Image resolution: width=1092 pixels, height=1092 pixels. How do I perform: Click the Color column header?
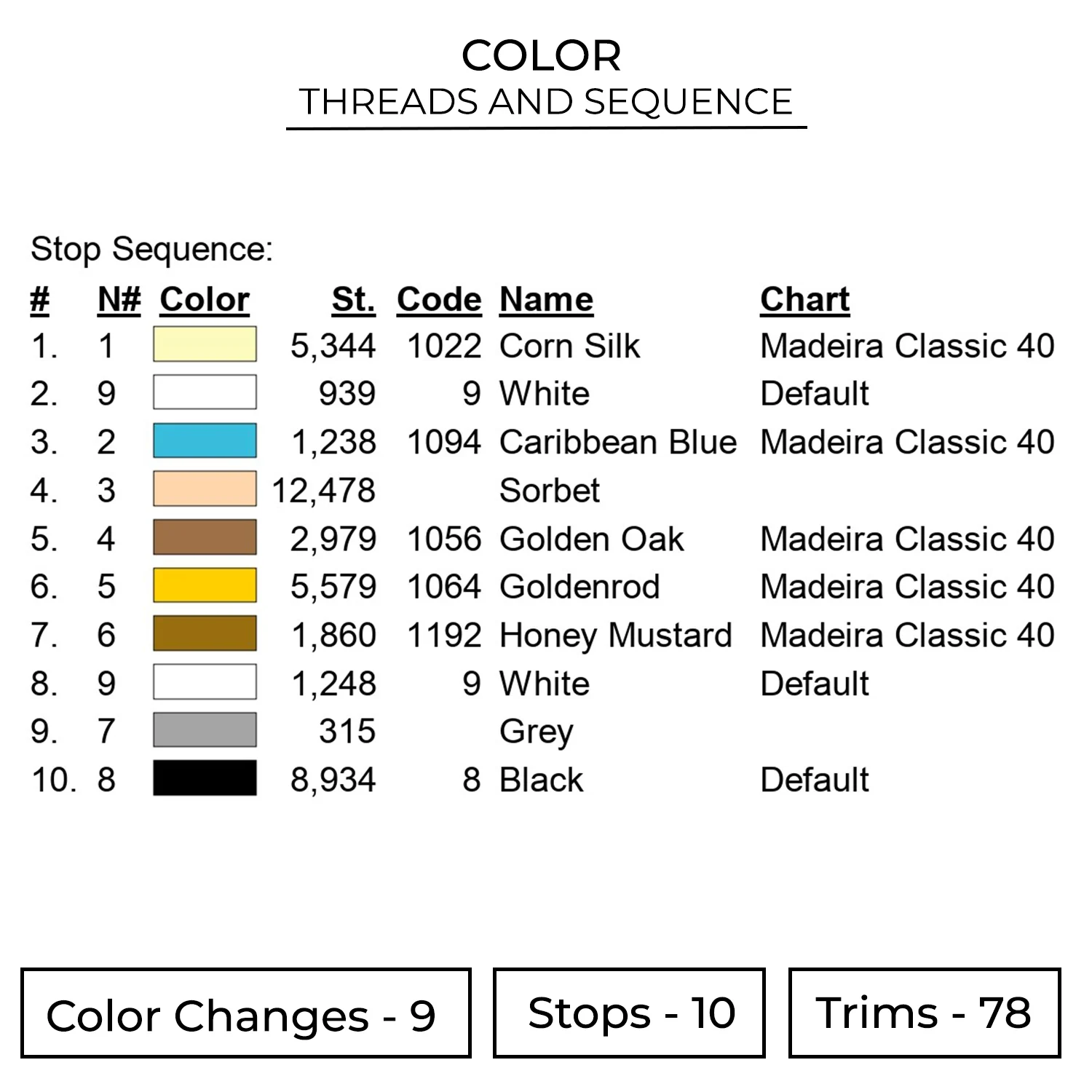205,299
